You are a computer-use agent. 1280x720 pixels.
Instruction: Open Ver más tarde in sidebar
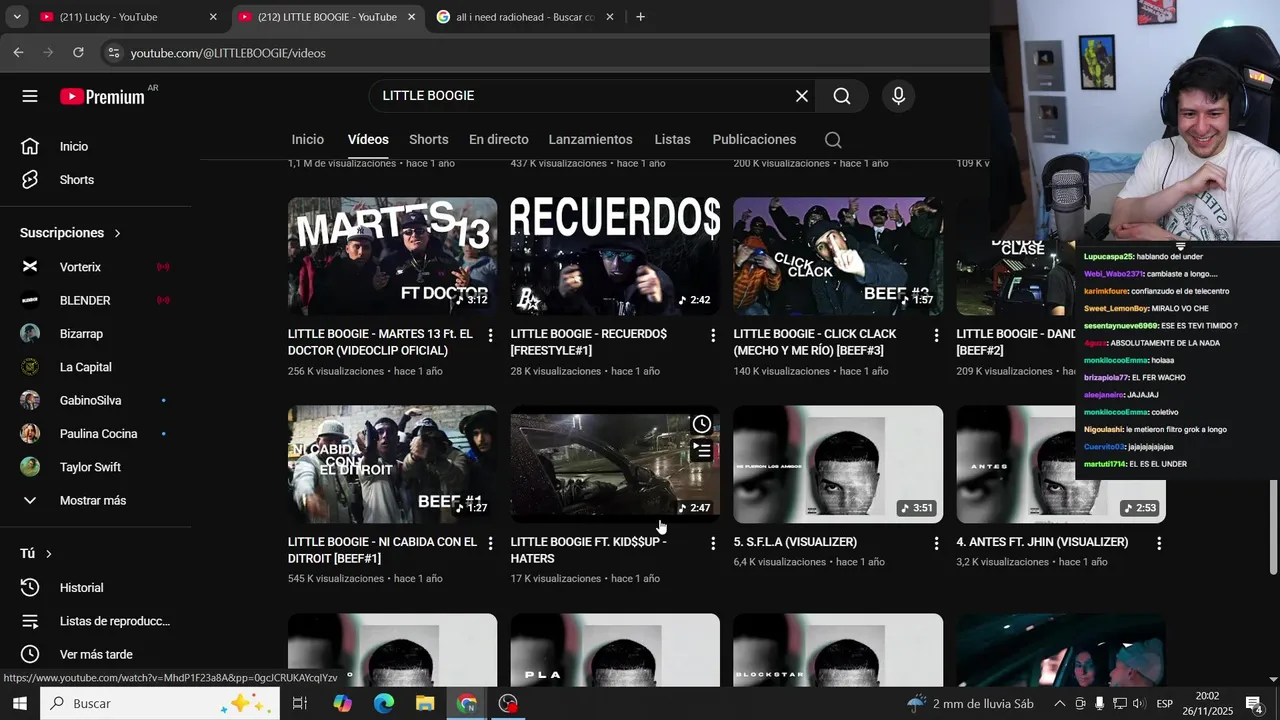click(95, 654)
